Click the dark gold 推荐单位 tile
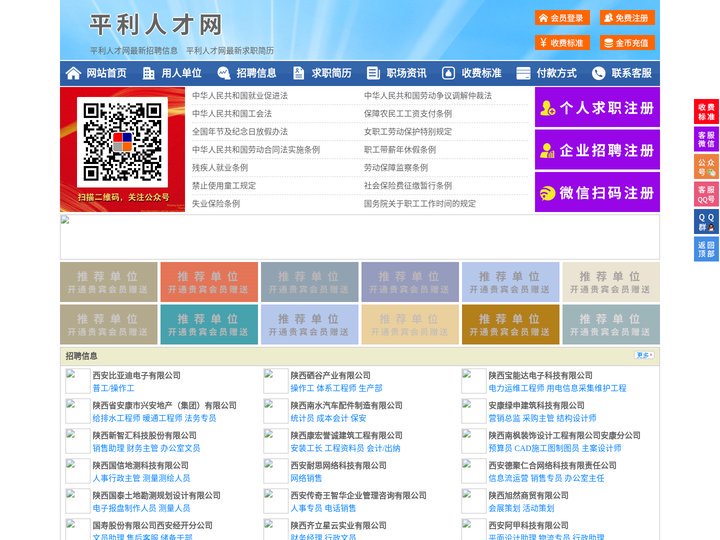Viewport: 720px width, 540px height. [511, 324]
